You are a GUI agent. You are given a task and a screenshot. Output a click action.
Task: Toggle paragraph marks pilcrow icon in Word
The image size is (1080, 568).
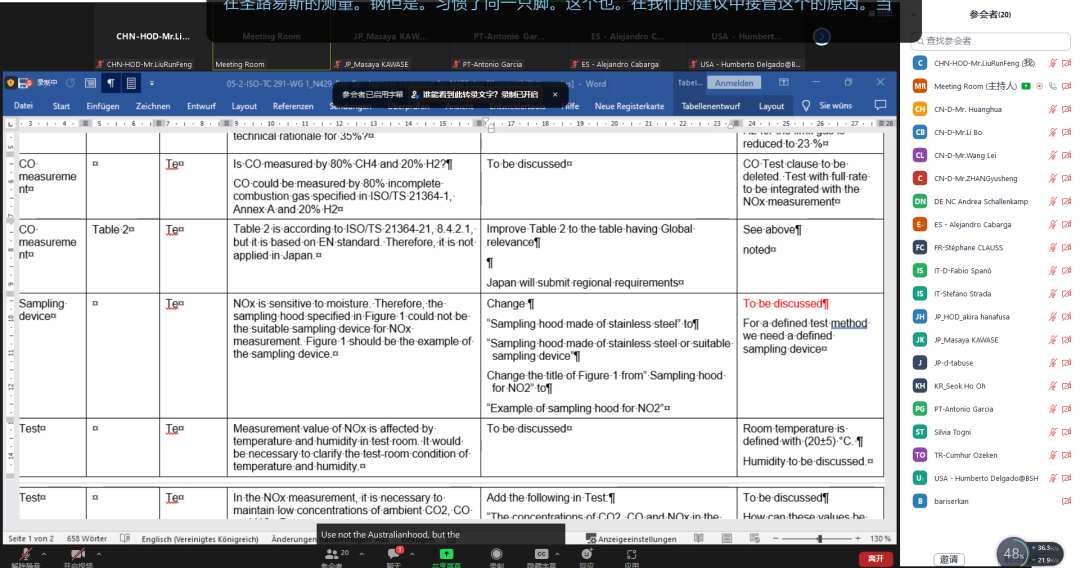[110, 83]
